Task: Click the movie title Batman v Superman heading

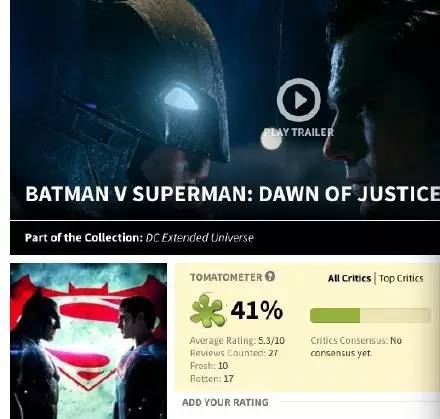Action: (233, 194)
